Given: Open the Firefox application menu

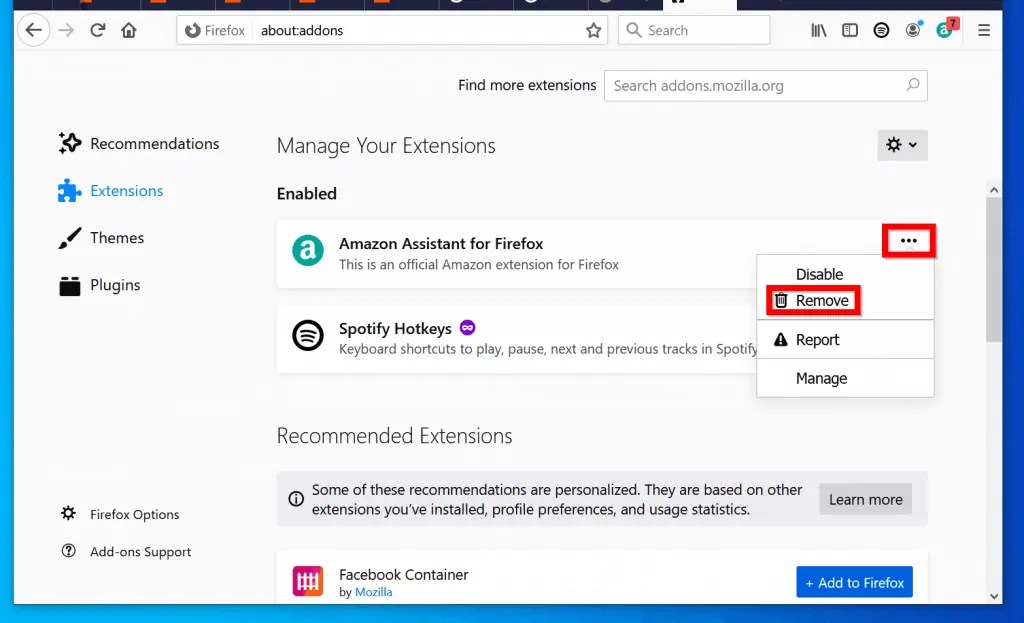Looking at the screenshot, I should pyautogui.click(x=984, y=30).
